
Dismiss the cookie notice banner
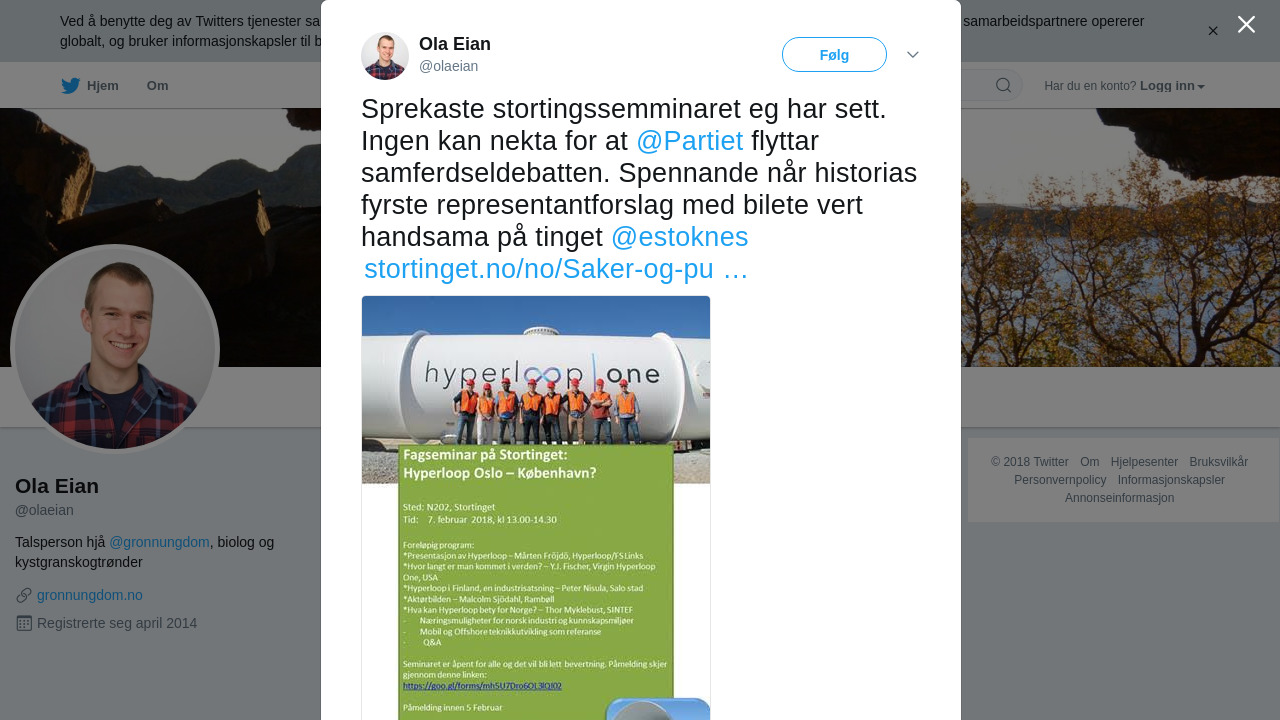[x=1213, y=31]
